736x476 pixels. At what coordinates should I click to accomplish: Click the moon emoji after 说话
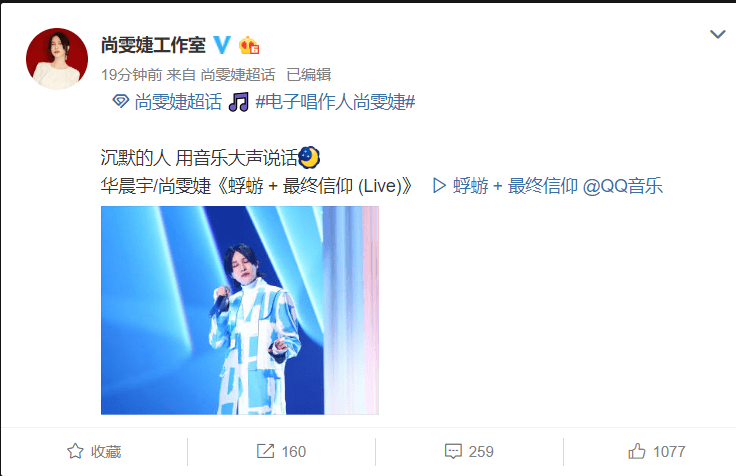(x=309, y=157)
